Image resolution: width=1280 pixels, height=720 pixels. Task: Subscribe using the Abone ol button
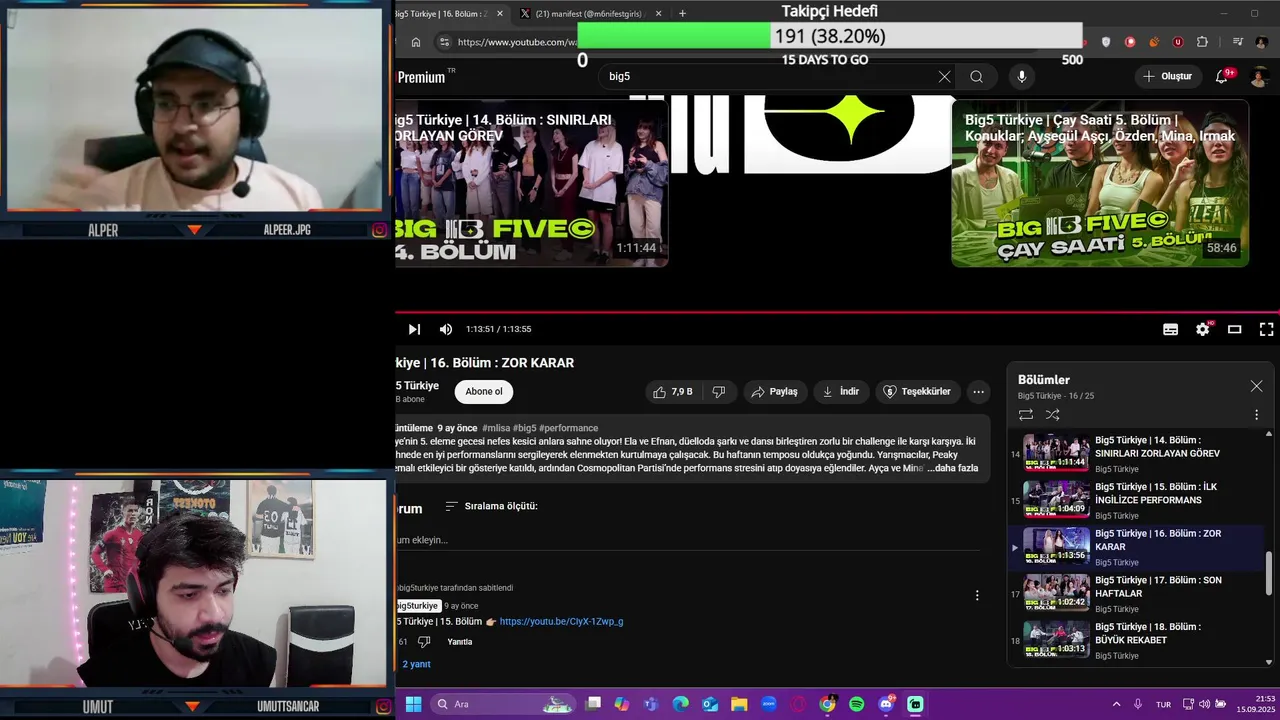(x=484, y=392)
